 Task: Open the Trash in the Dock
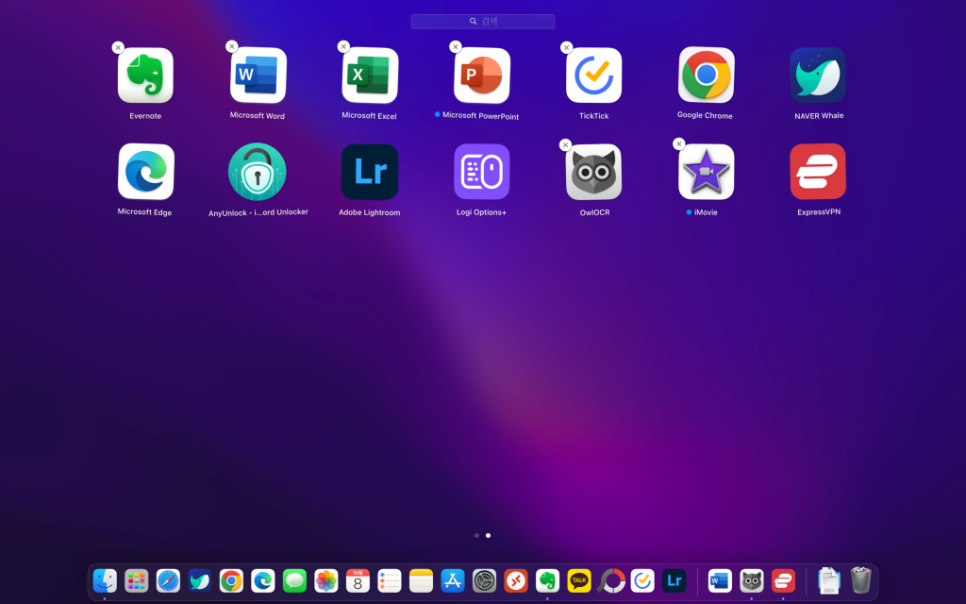click(861, 580)
